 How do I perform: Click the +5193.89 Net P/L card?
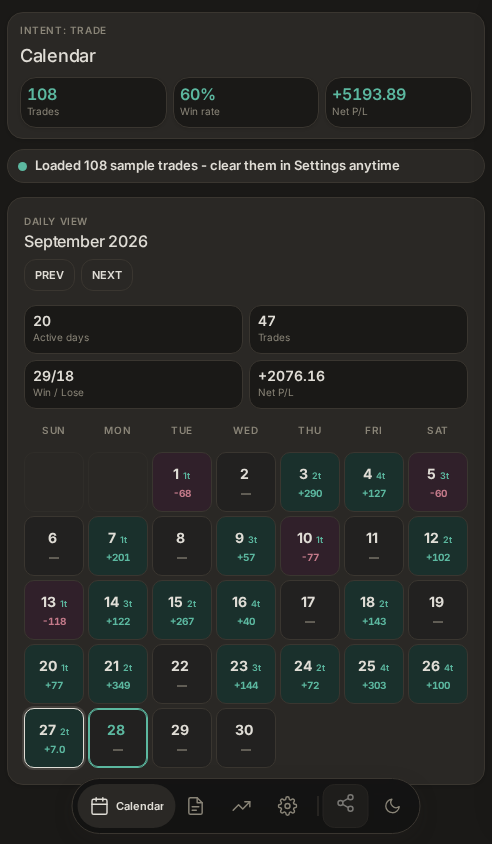398,102
